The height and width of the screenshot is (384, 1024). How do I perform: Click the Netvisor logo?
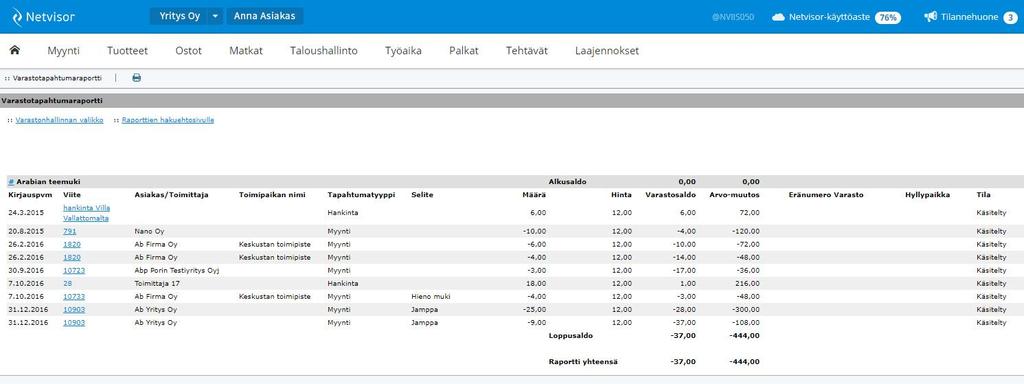[x=43, y=17]
